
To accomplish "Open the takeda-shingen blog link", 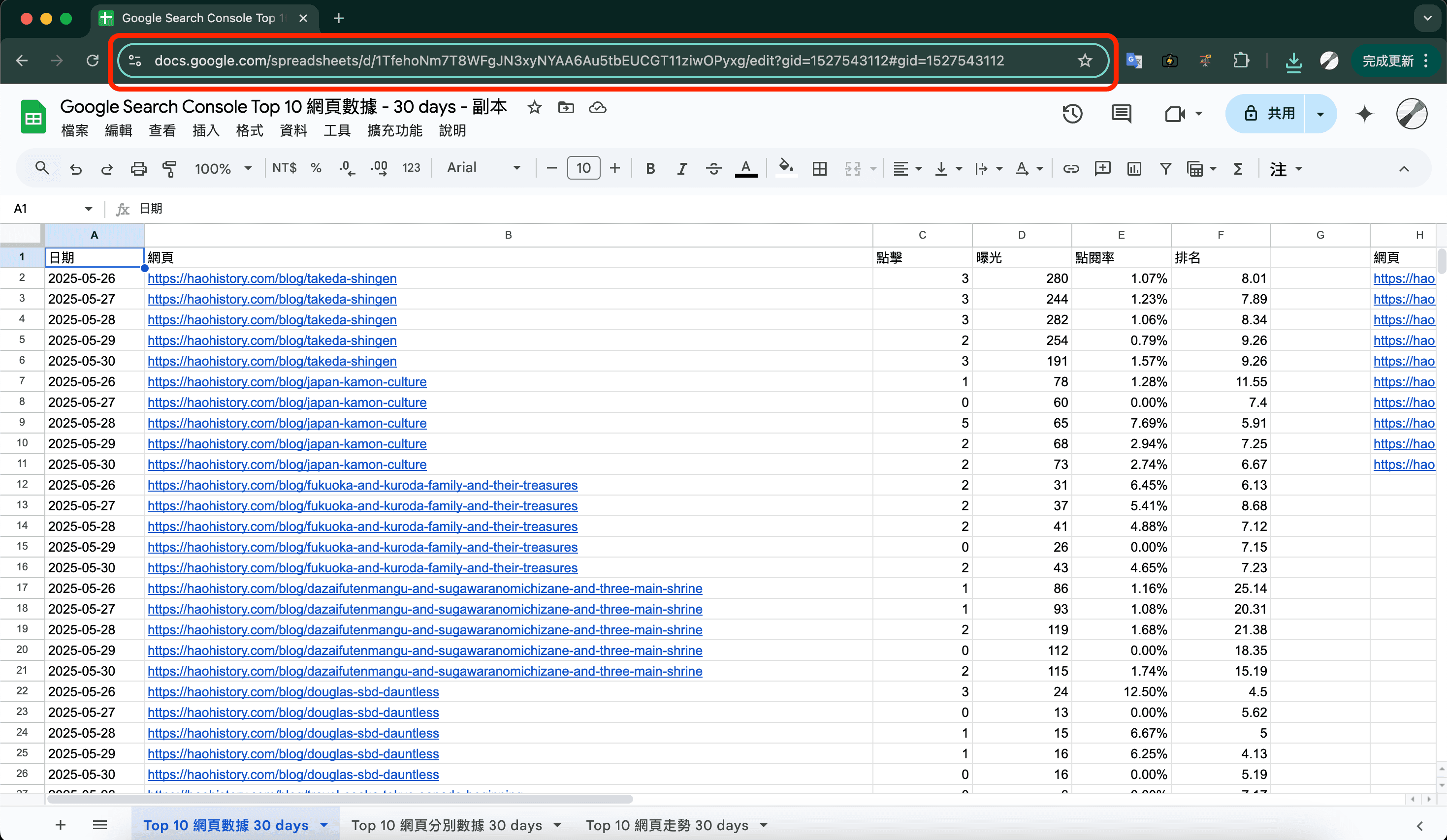I will pos(272,279).
